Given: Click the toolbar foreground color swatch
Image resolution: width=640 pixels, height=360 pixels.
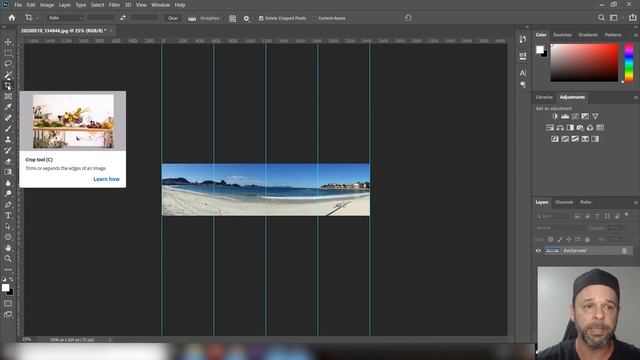Looking at the screenshot, I should coord(5,288).
